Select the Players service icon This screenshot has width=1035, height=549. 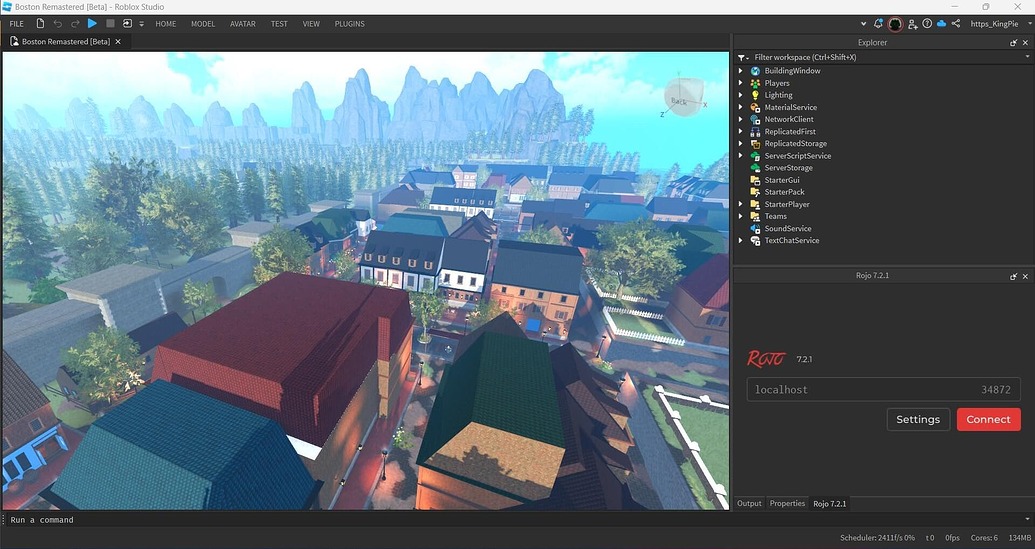(x=755, y=83)
